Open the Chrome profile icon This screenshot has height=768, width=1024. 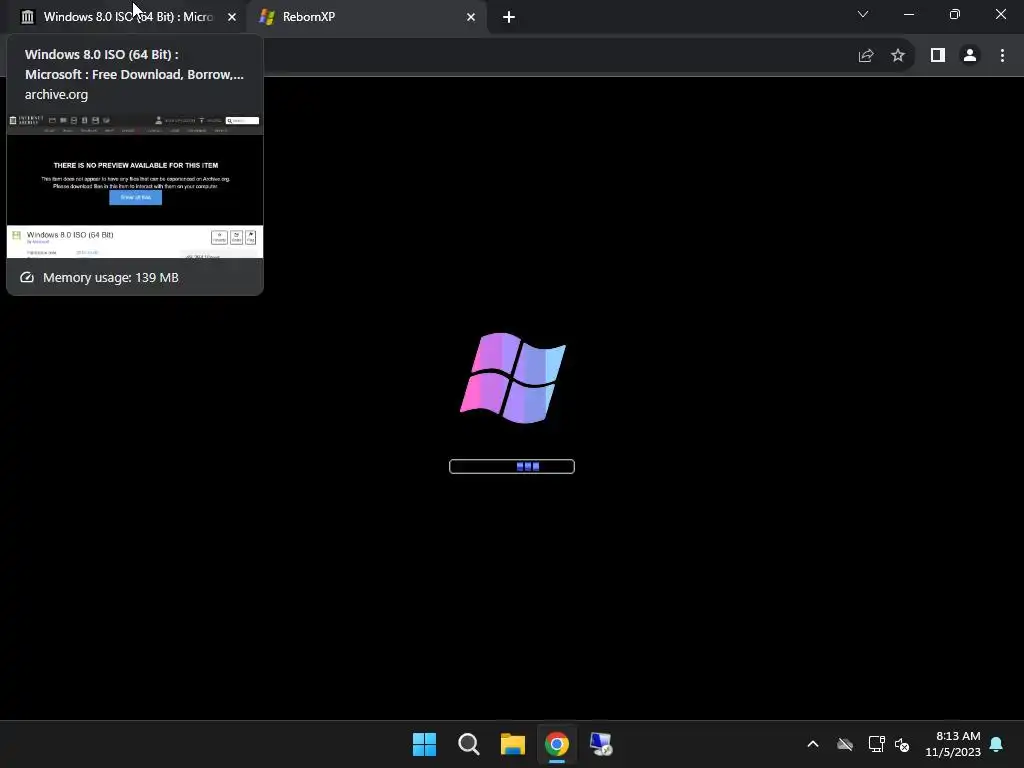(970, 56)
